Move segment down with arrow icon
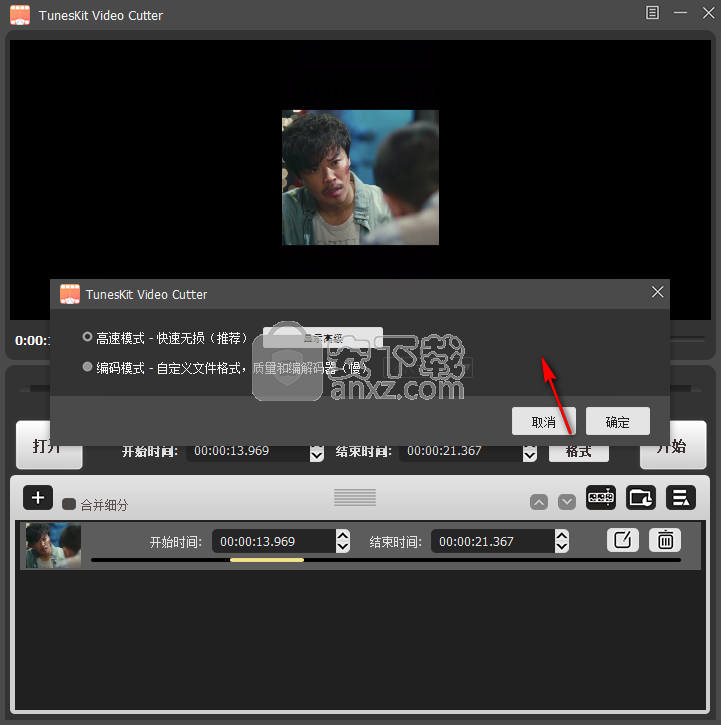This screenshot has height=725, width=721. click(567, 502)
